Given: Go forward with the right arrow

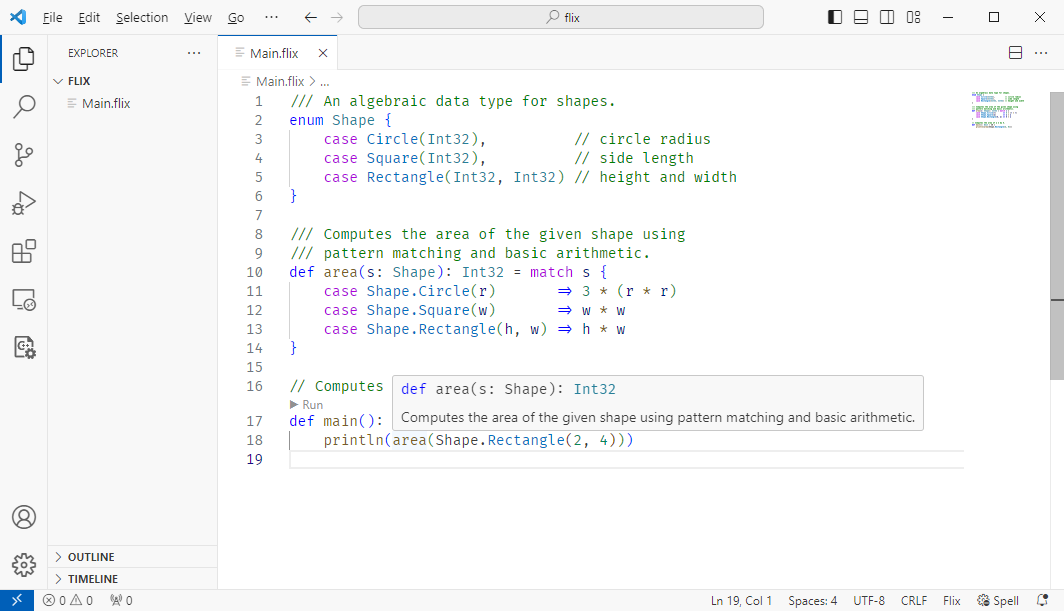Looking at the screenshot, I should tap(337, 18).
